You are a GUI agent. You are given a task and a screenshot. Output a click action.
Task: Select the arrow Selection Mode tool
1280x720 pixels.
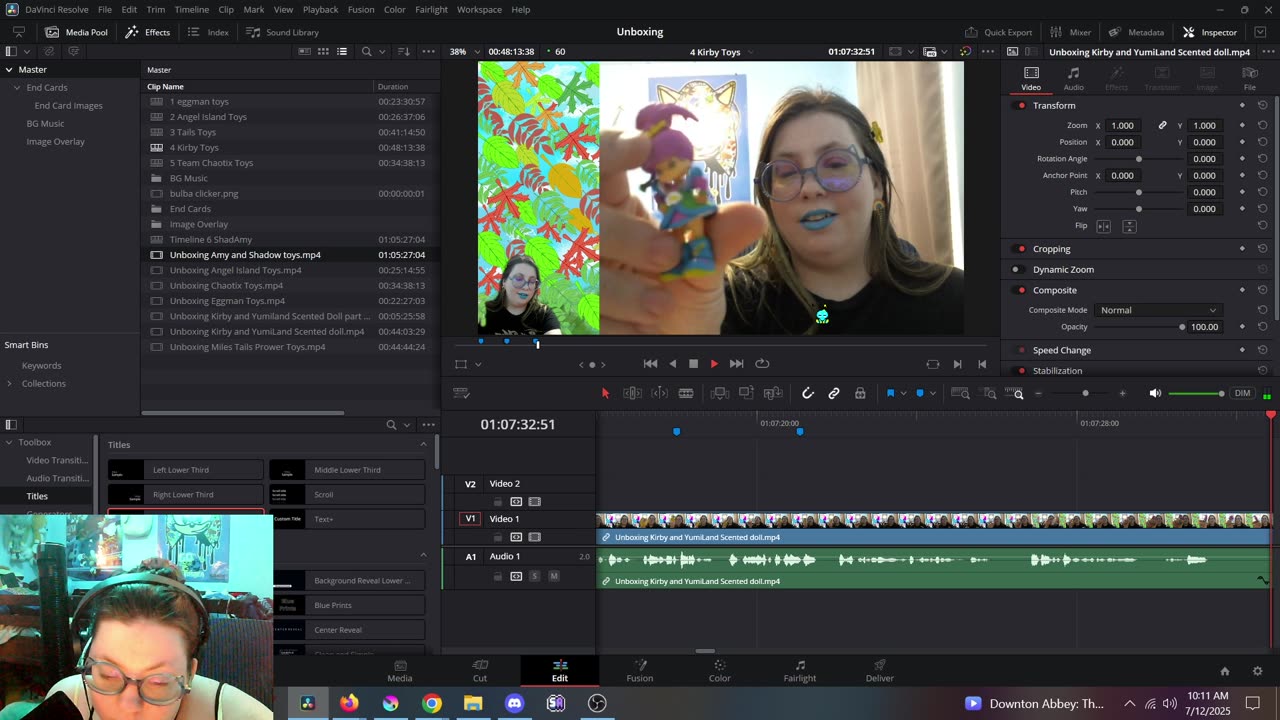pyautogui.click(x=605, y=393)
